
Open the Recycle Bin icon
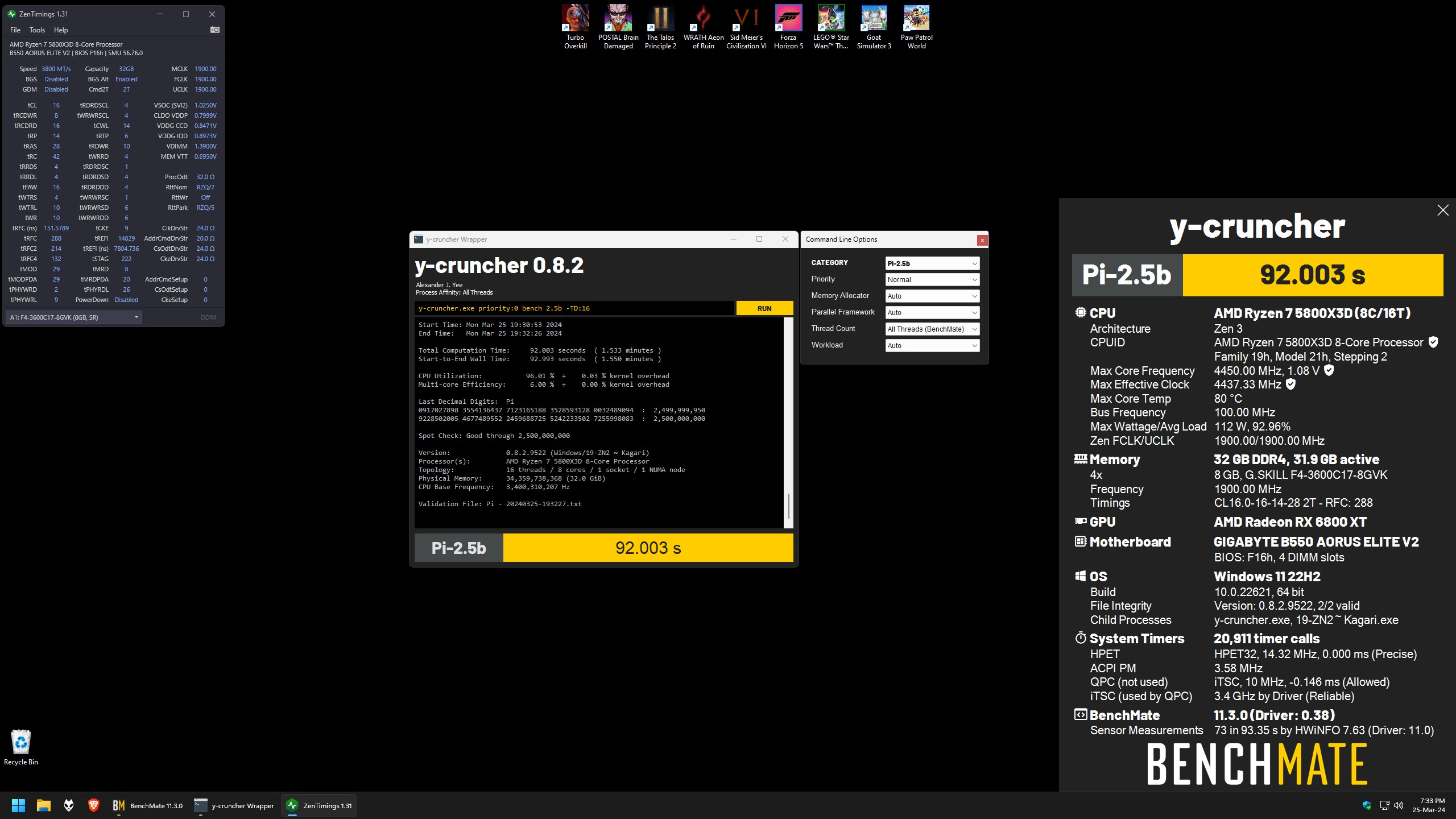point(21,747)
